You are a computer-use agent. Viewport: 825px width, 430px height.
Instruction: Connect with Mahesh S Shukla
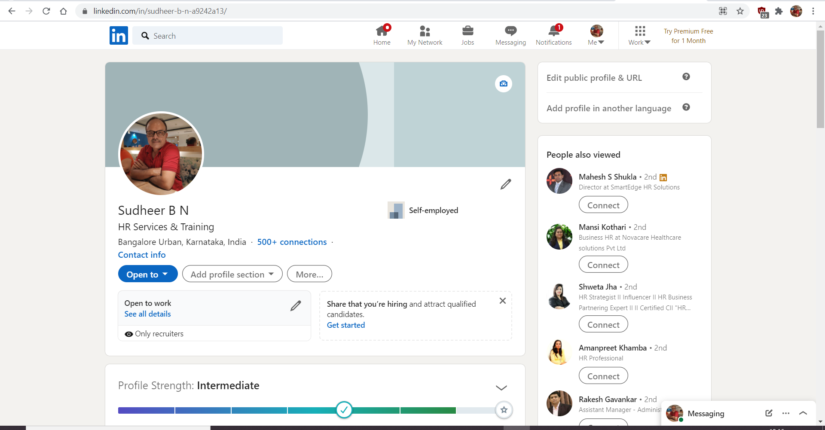pyautogui.click(x=603, y=205)
